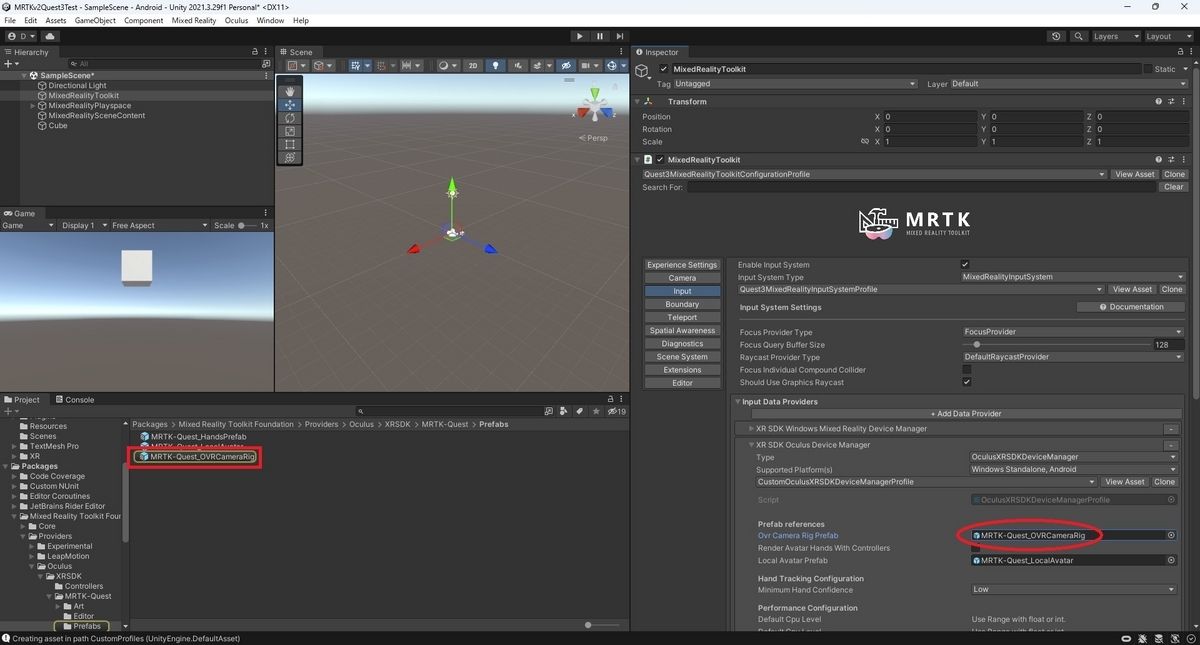Open Focus Provider Type dropdown
This screenshot has width=1200, height=645.
(x=1072, y=332)
